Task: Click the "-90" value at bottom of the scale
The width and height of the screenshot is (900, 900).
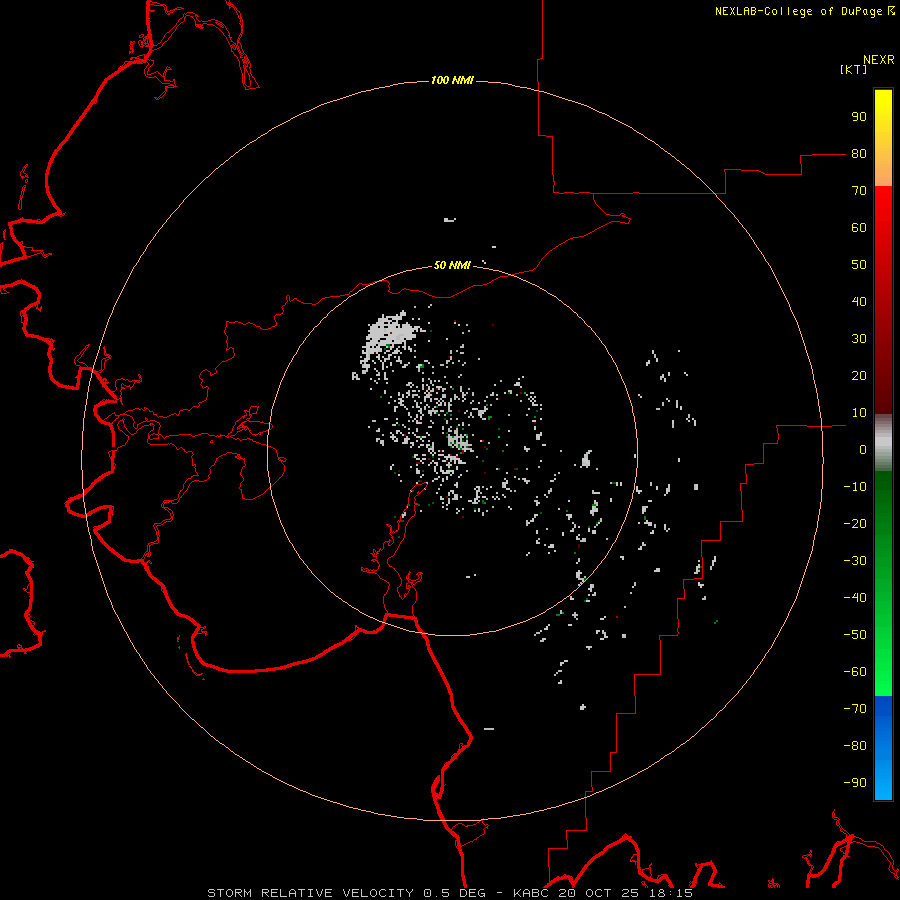Action: [855, 782]
